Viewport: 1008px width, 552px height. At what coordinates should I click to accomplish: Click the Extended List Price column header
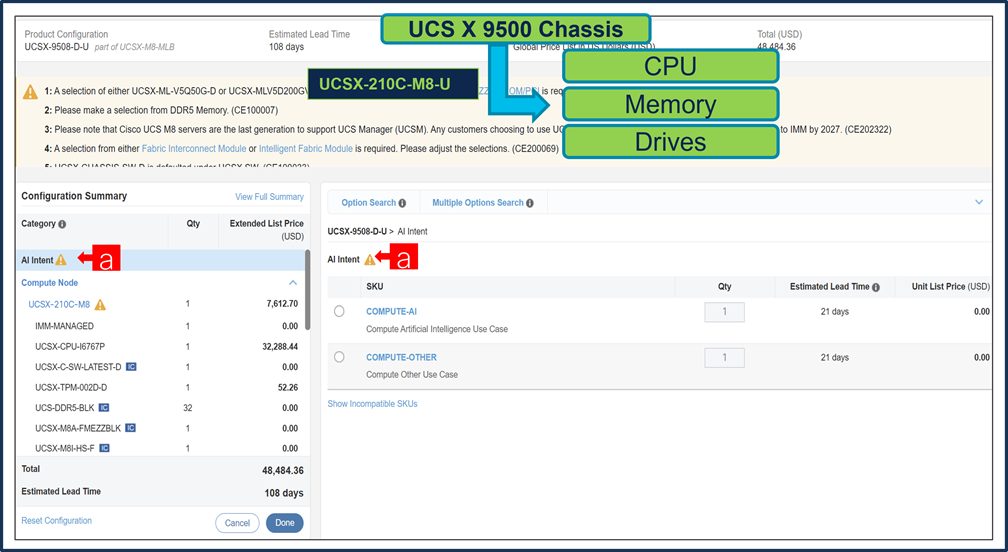point(267,229)
